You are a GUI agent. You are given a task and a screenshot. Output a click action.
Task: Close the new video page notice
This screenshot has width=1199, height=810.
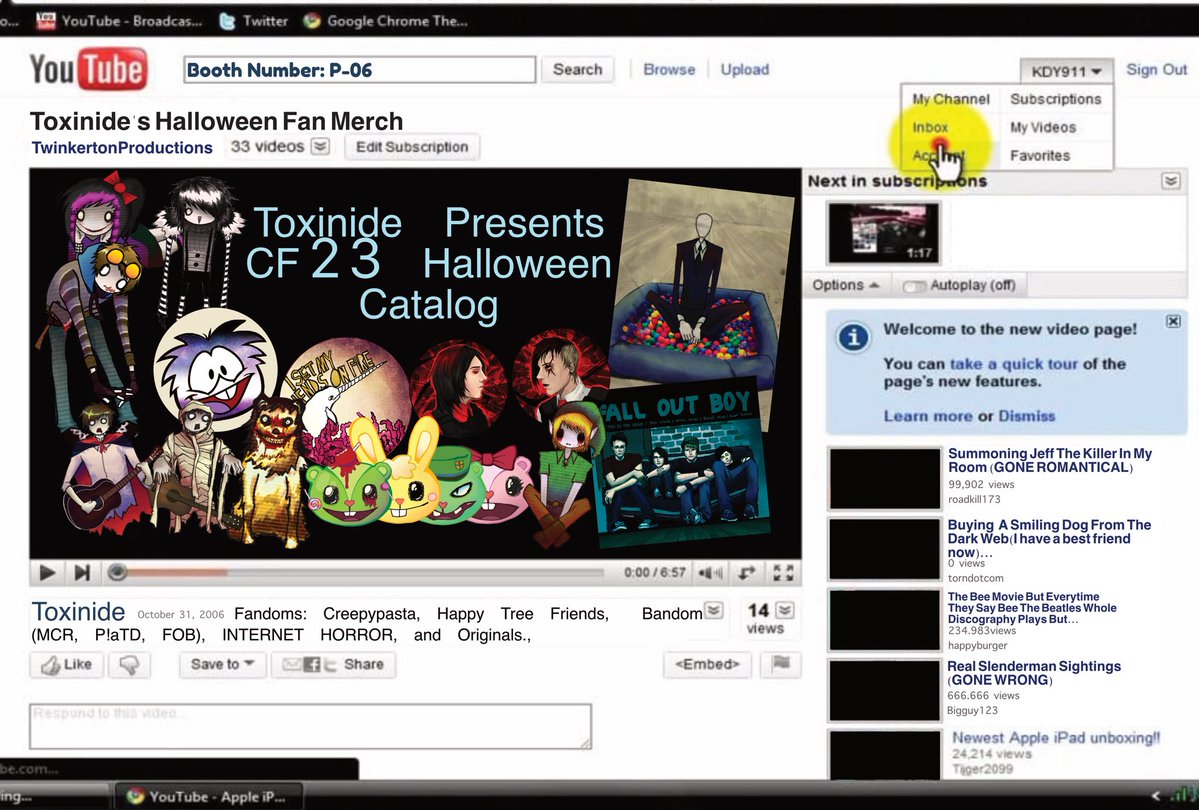click(1173, 321)
